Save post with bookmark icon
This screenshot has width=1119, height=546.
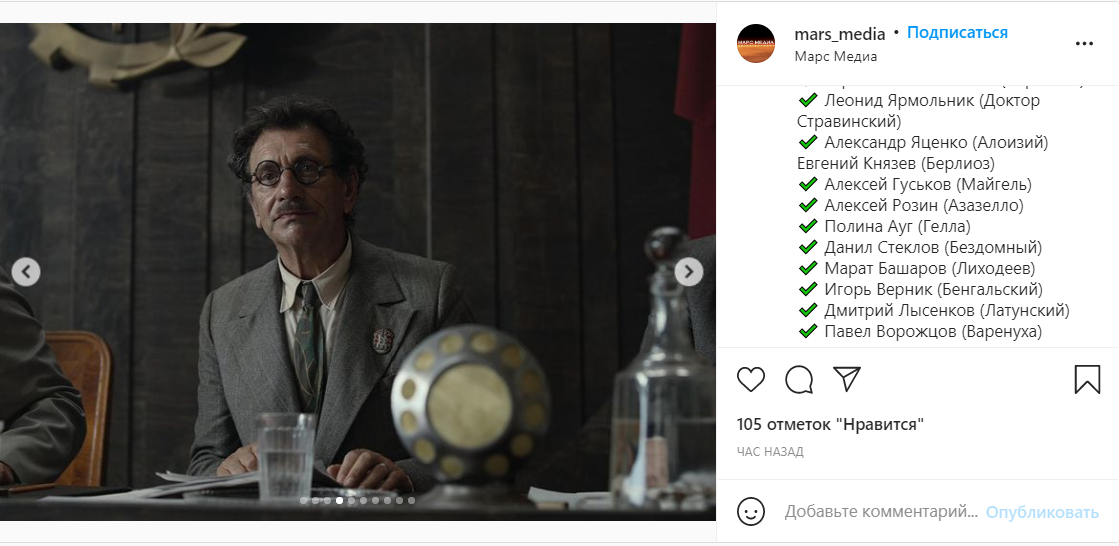click(1087, 380)
